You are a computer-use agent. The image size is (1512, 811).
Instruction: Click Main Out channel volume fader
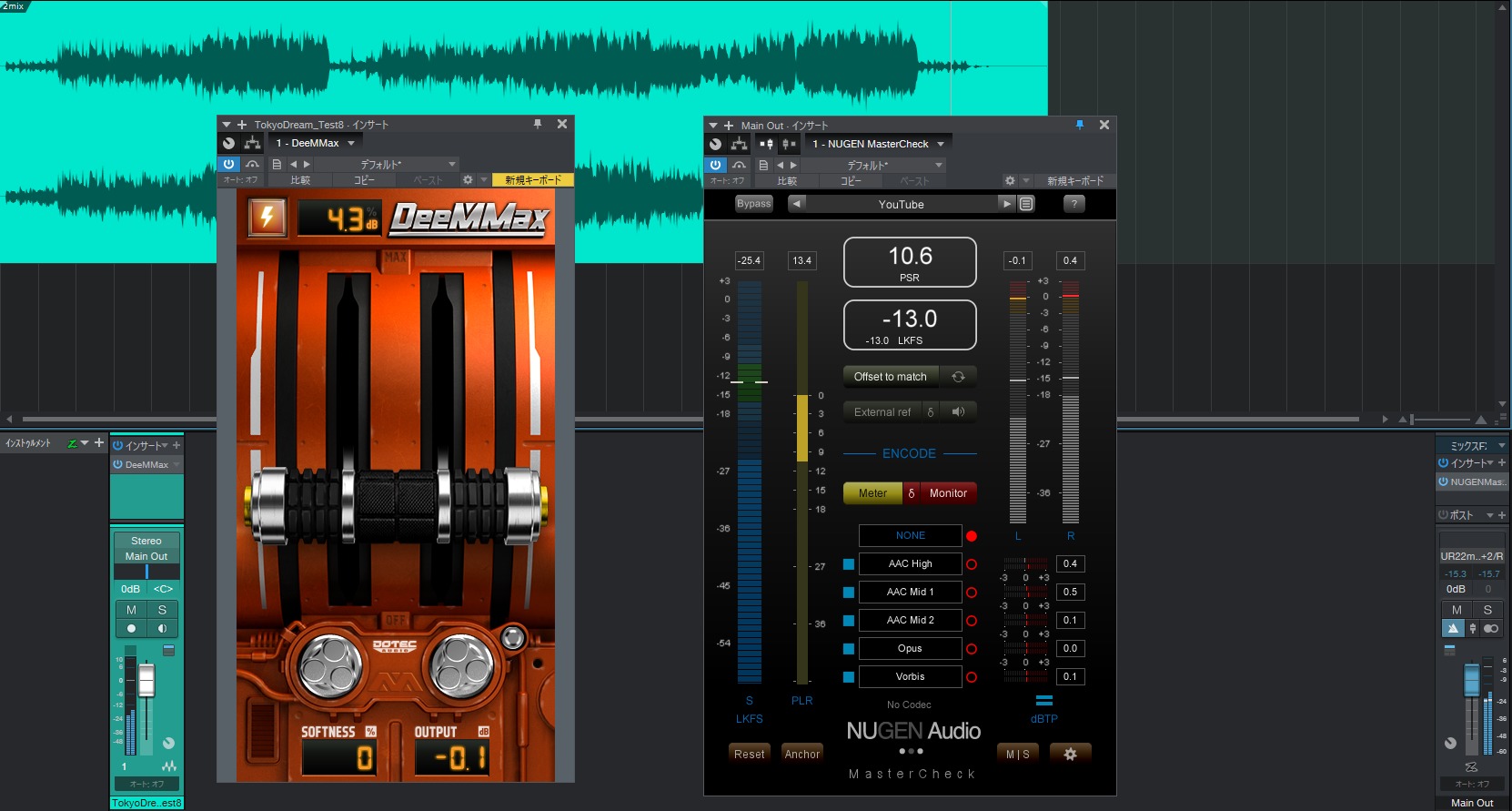click(x=1471, y=680)
